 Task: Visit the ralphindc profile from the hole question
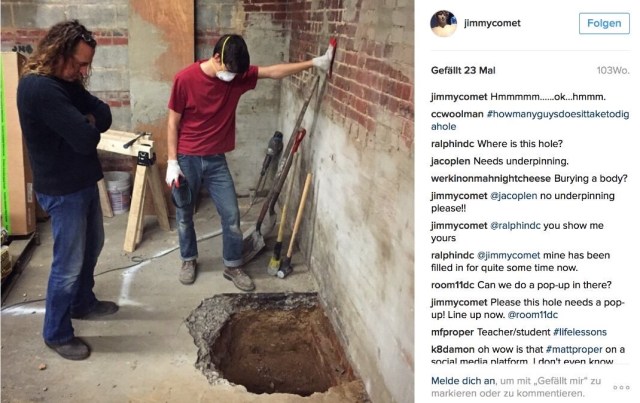click(452, 144)
